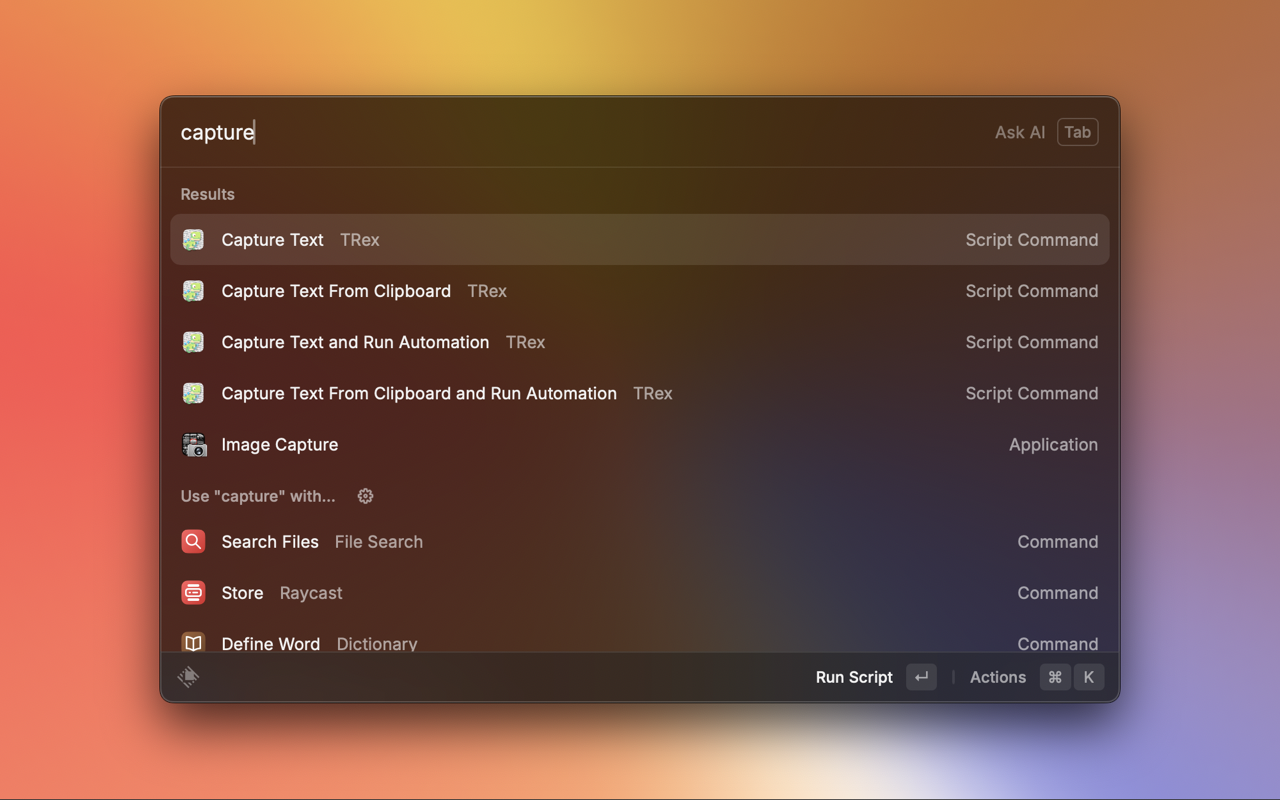Select the Image Capture application result
The width and height of the screenshot is (1280, 800).
click(640, 444)
